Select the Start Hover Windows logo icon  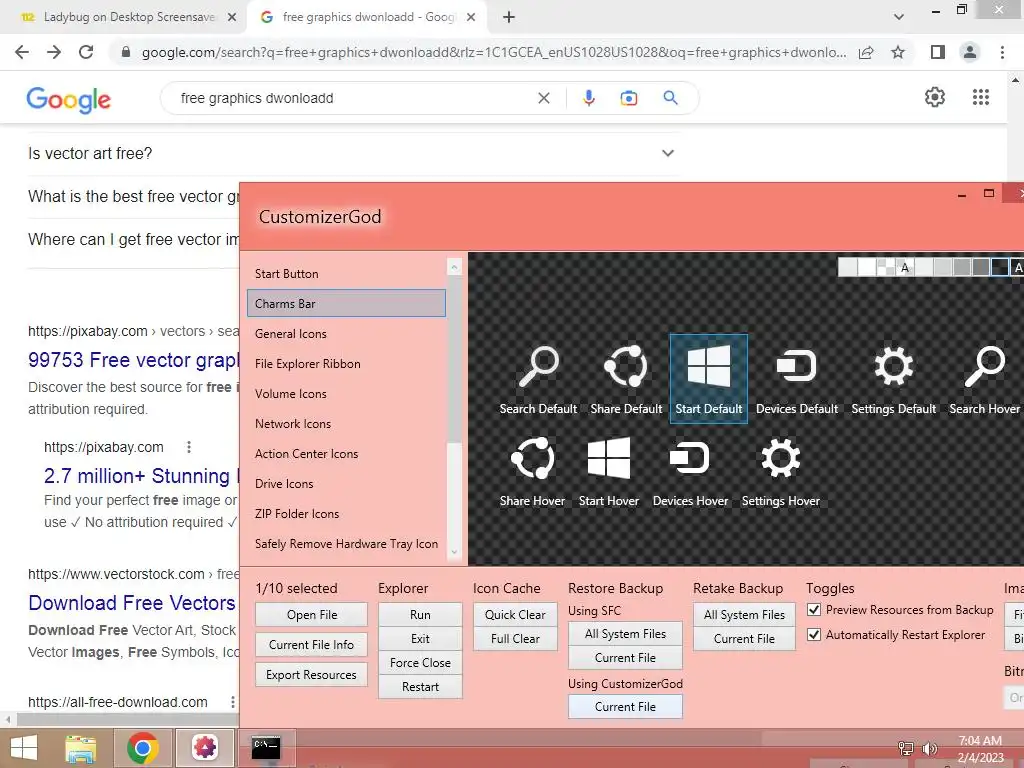tap(609, 470)
